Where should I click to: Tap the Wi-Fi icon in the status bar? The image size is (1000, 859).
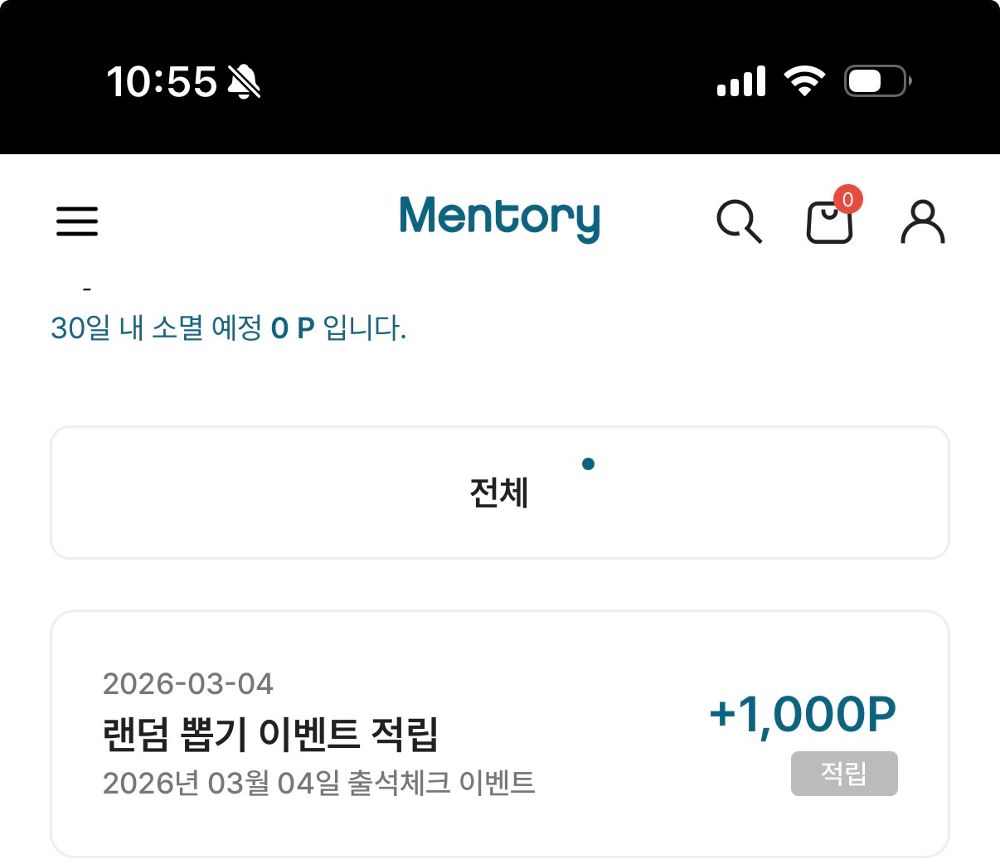tap(806, 78)
